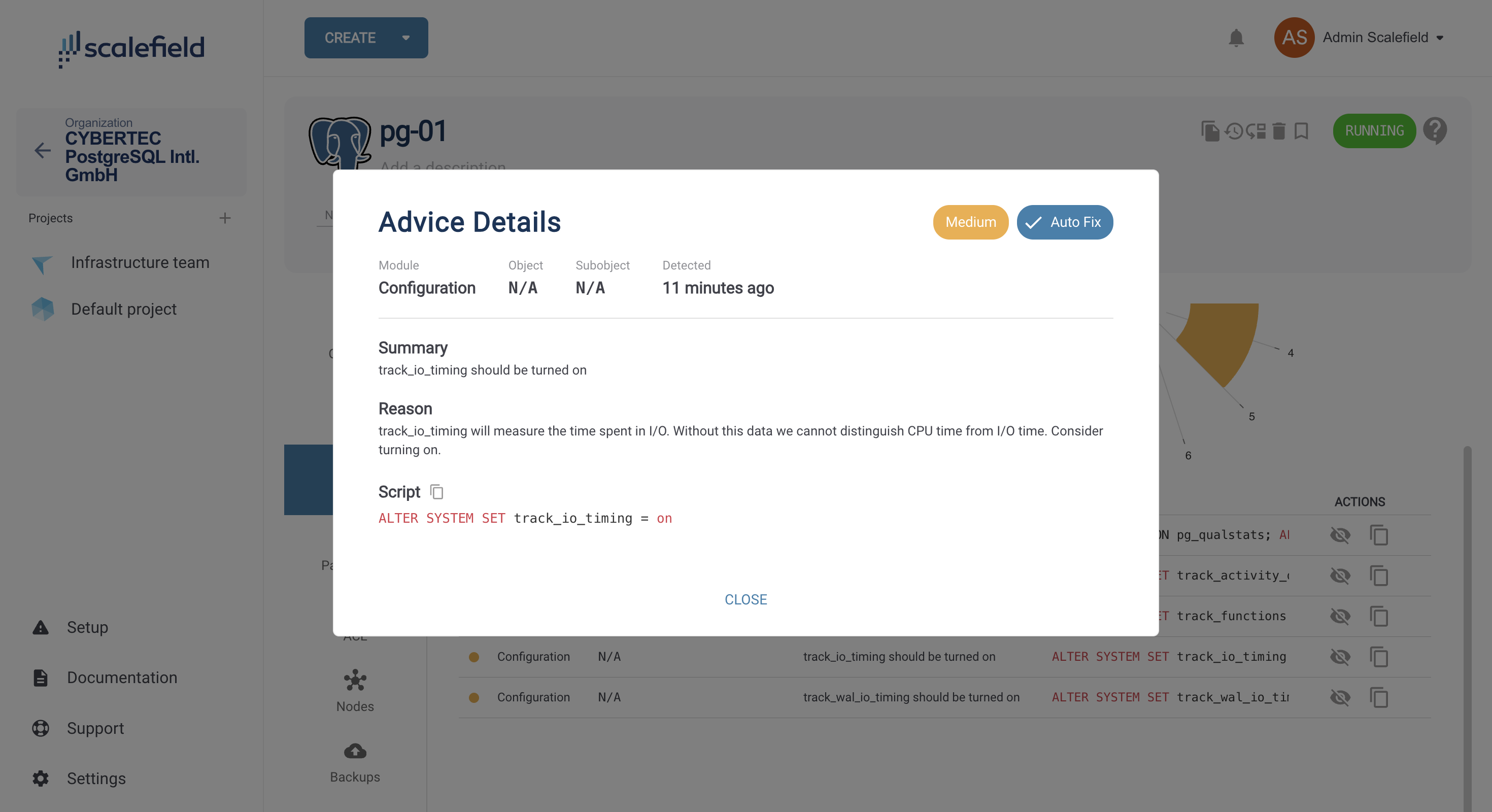Open the Nodes section
Viewport: 1492px width, 812px height.
coord(355,692)
